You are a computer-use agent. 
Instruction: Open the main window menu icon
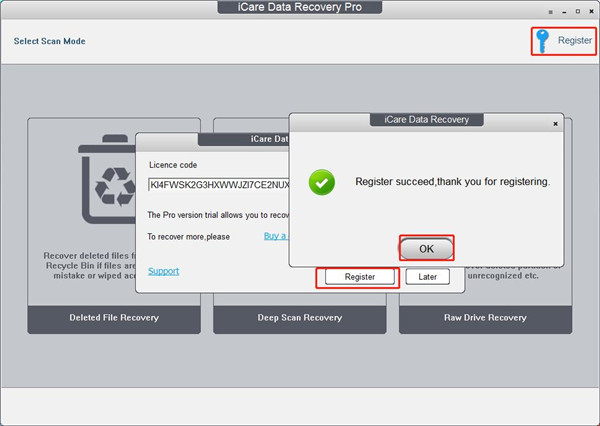pos(551,12)
